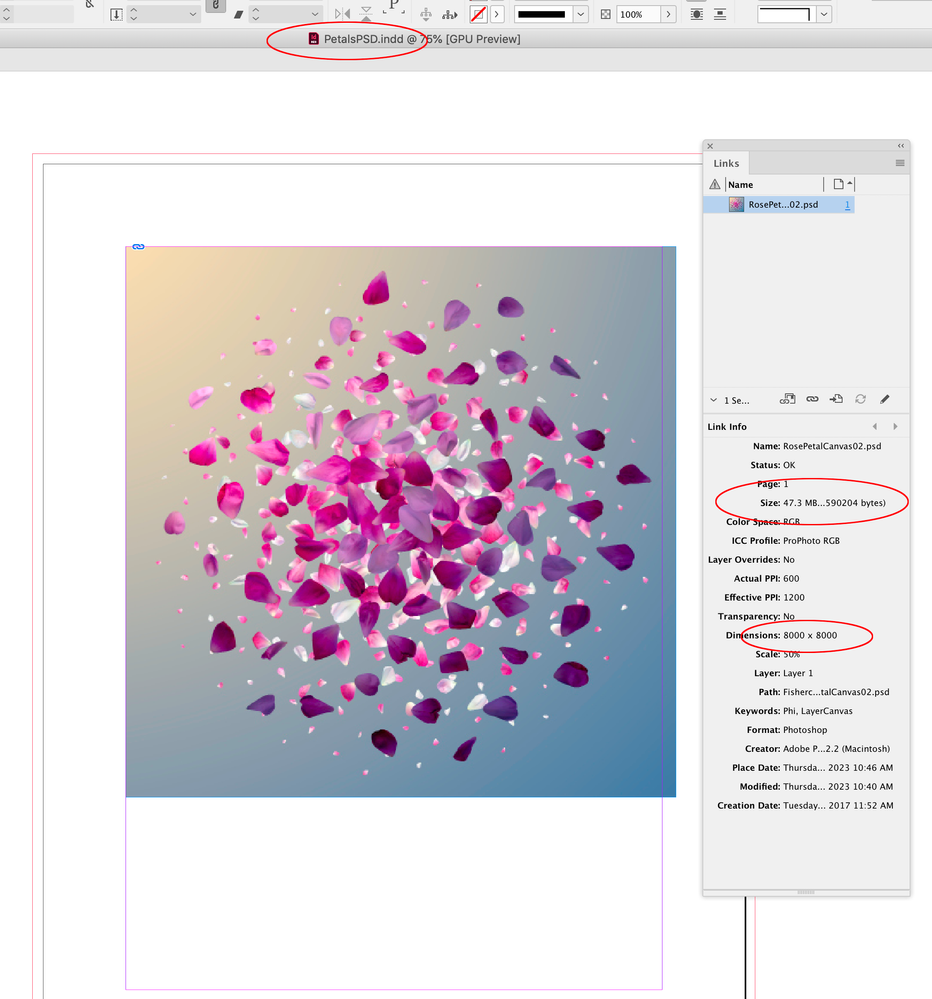Open the shear angle dropdown
This screenshot has width=932, height=999.
(x=315, y=14)
